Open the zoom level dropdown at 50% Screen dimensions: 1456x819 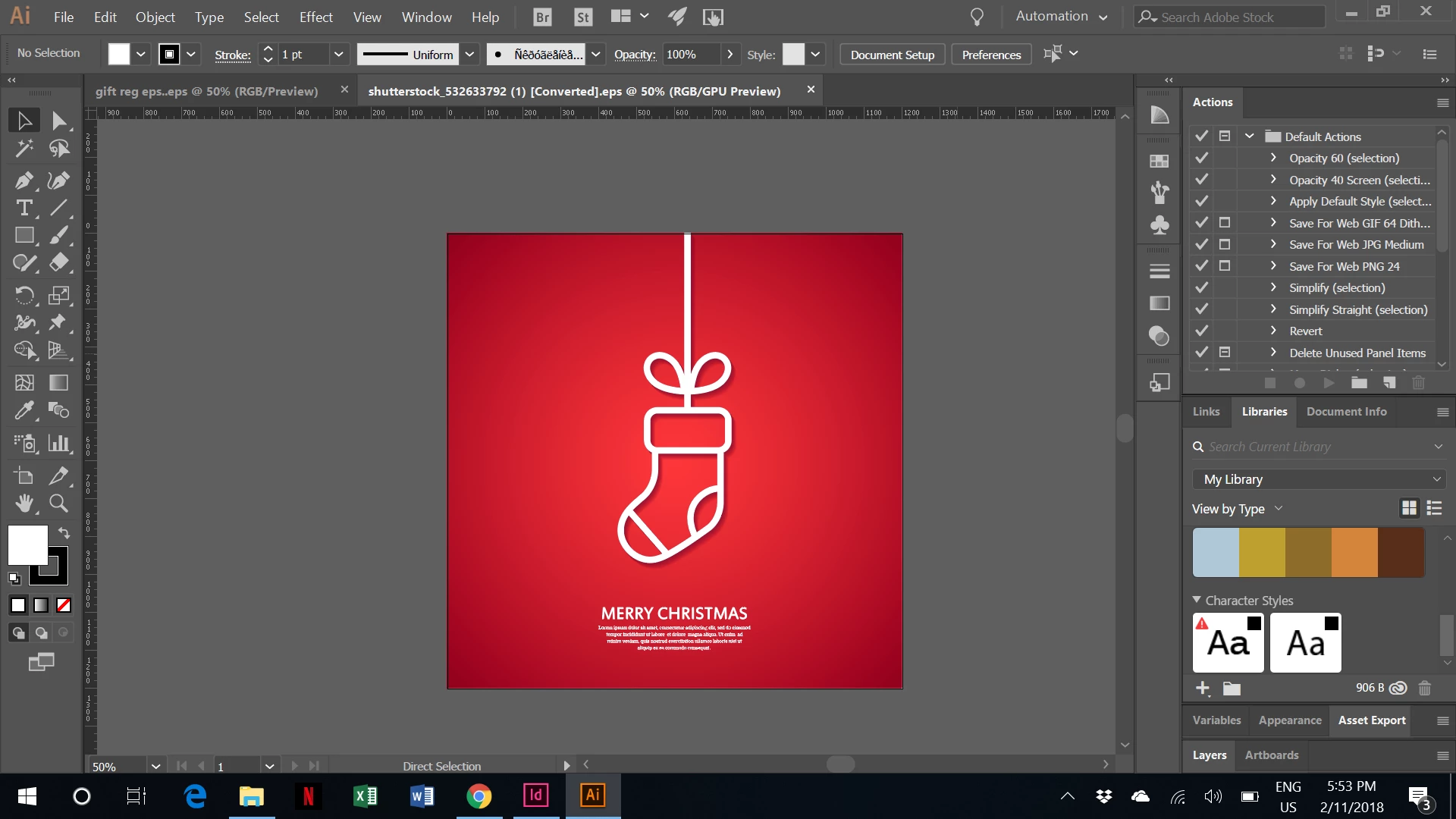(155, 766)
